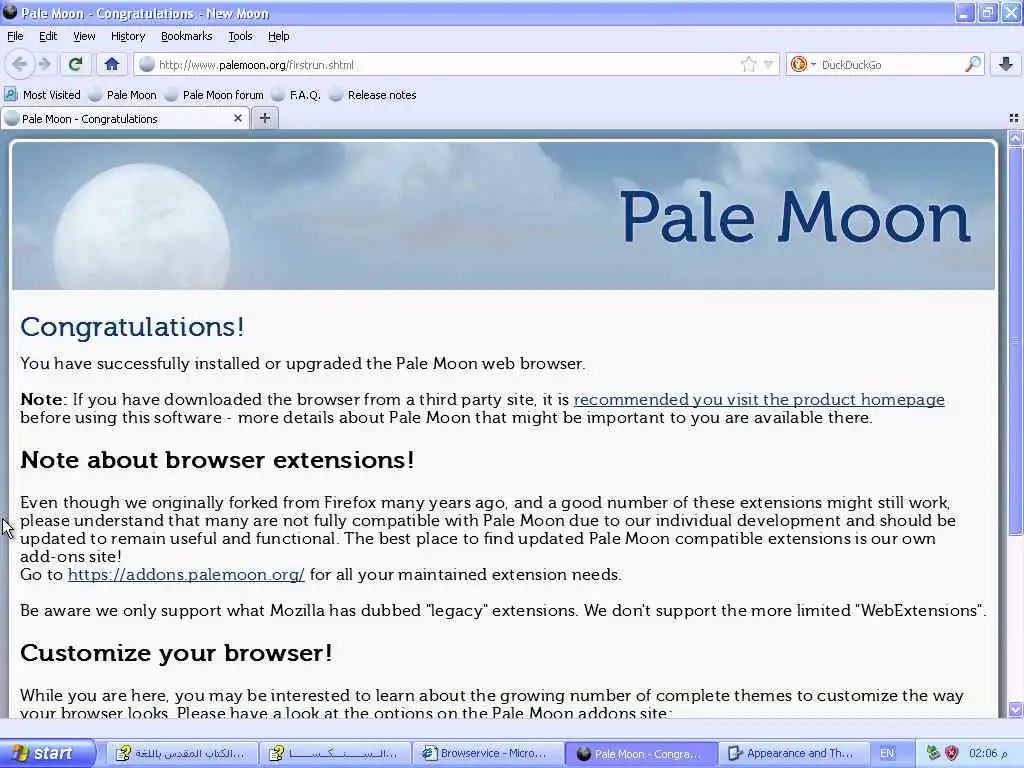1024x768 pixels.
Task: Open the DuckDuckGo search engine selector
Action: pyautogui.click(x=802, y=64)
